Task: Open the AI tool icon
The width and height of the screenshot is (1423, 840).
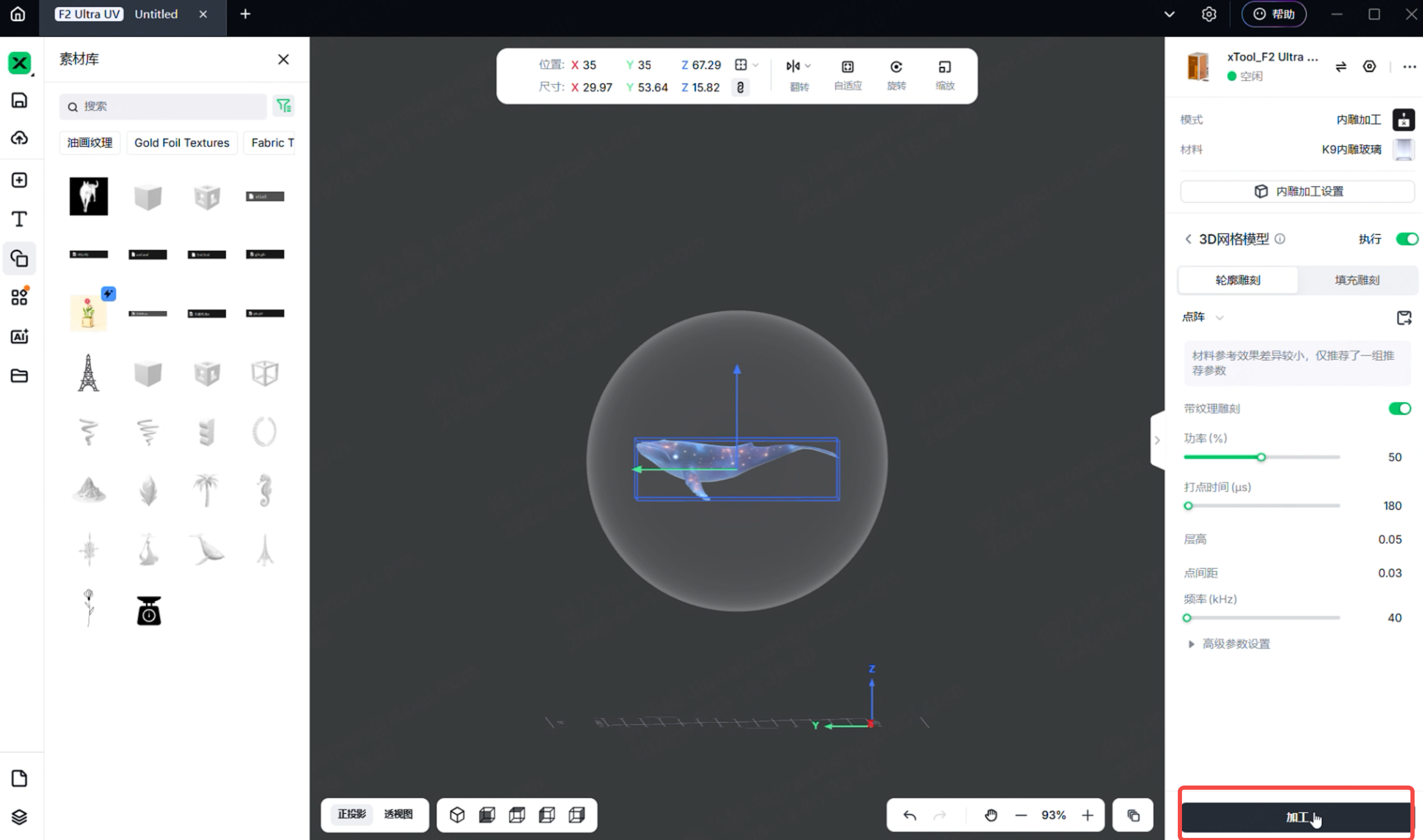Action: pos(19,336)
